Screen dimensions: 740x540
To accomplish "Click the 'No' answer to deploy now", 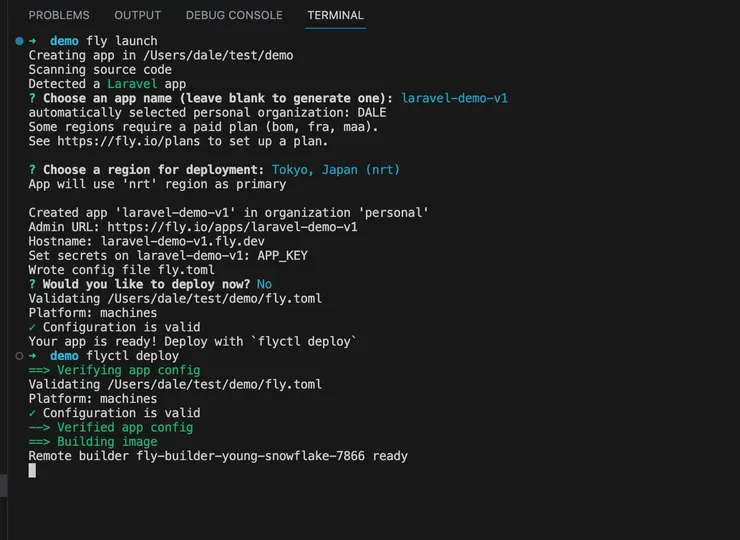I will coord(264,284).
